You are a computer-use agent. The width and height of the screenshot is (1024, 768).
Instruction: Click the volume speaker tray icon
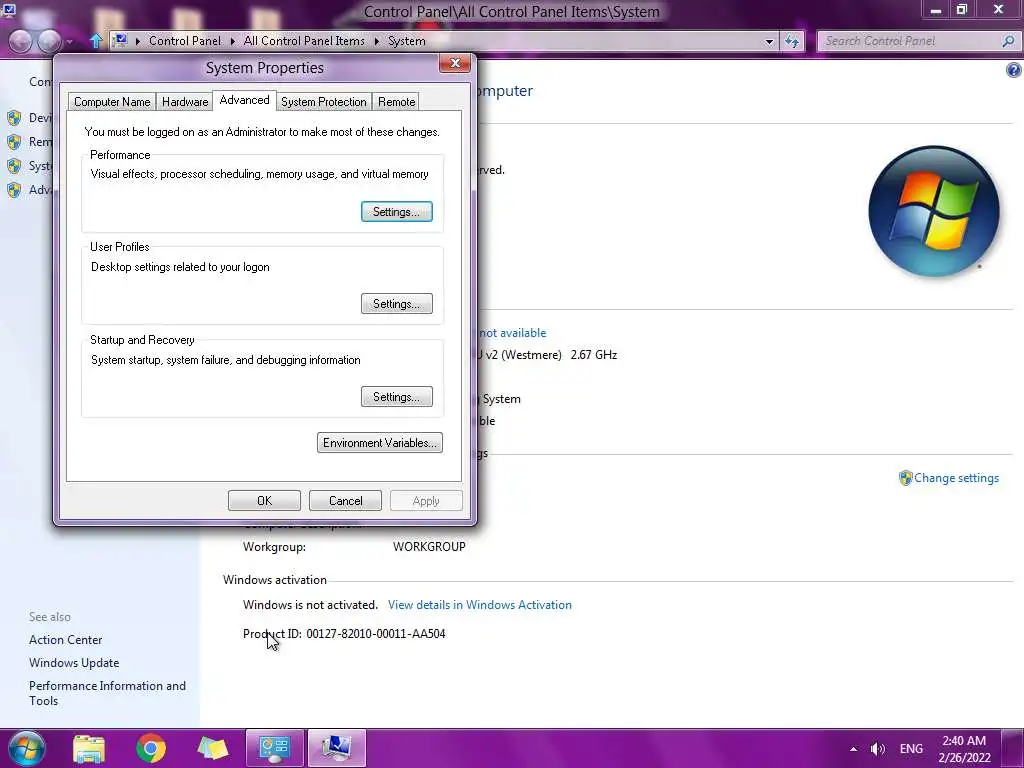pos(878,749)
